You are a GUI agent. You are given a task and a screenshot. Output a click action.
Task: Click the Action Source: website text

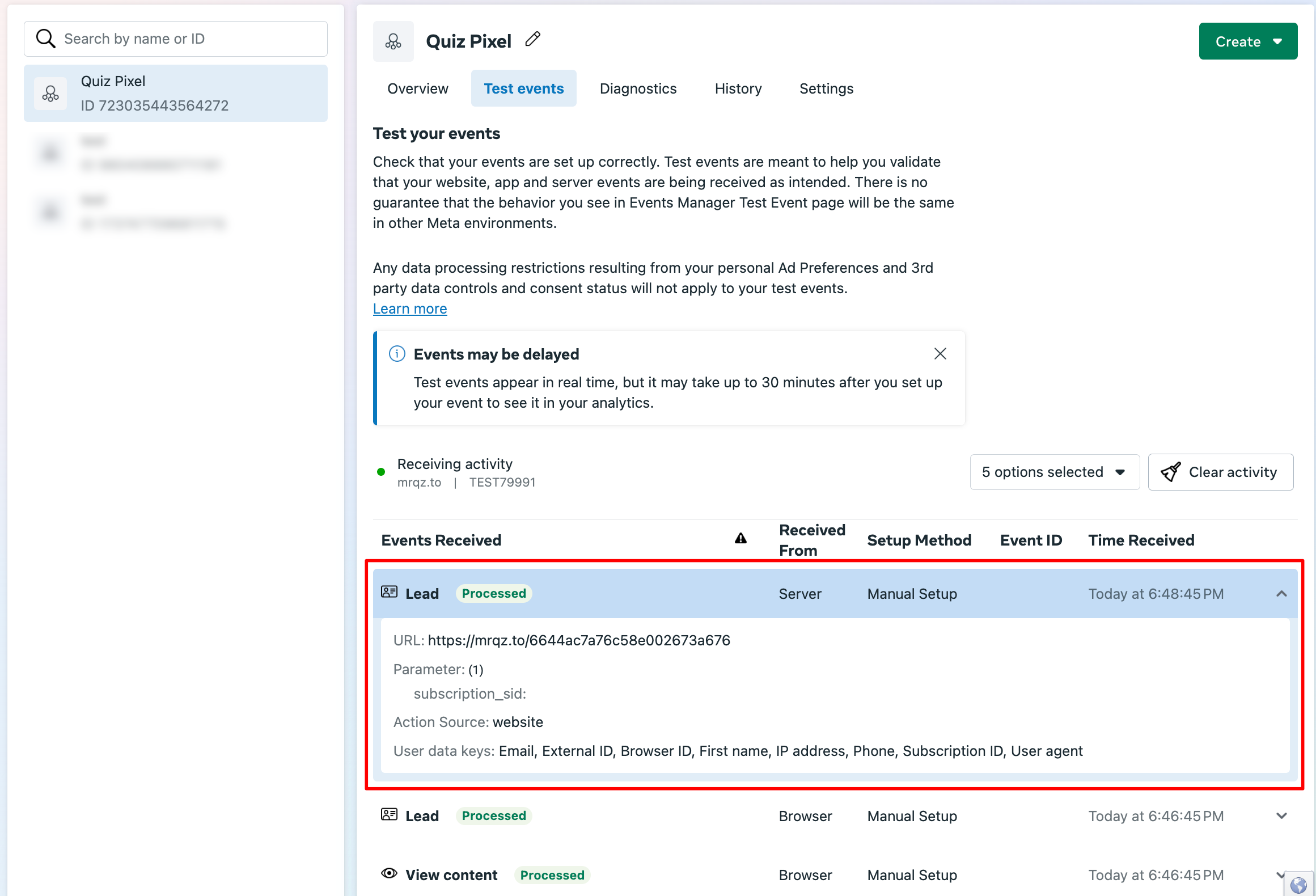pos(468,722)
